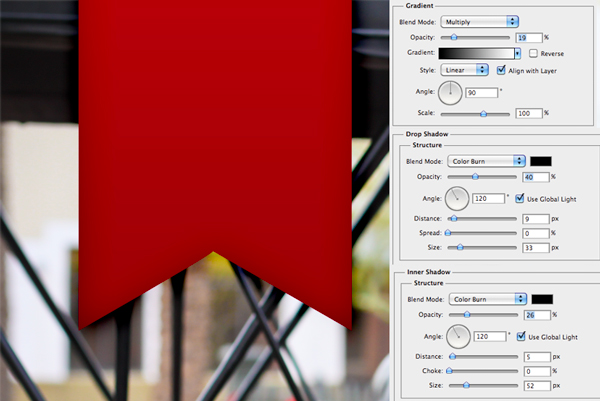The width and height of the screenshot is (600, 401).
Task: Adjust the Inner Shadow Choke slider
Action: (450, 371)
